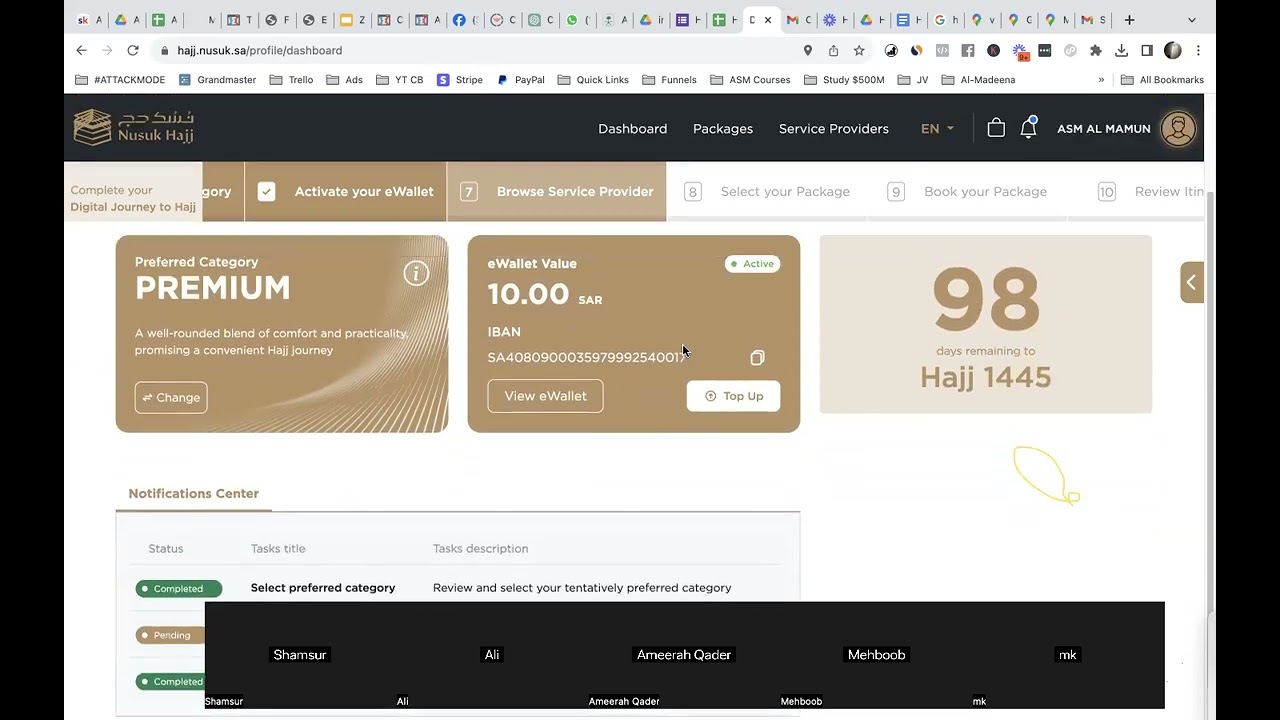The image size is (1280, 720).
Task: Click the View eWallet button
Action: coord(545,396)
